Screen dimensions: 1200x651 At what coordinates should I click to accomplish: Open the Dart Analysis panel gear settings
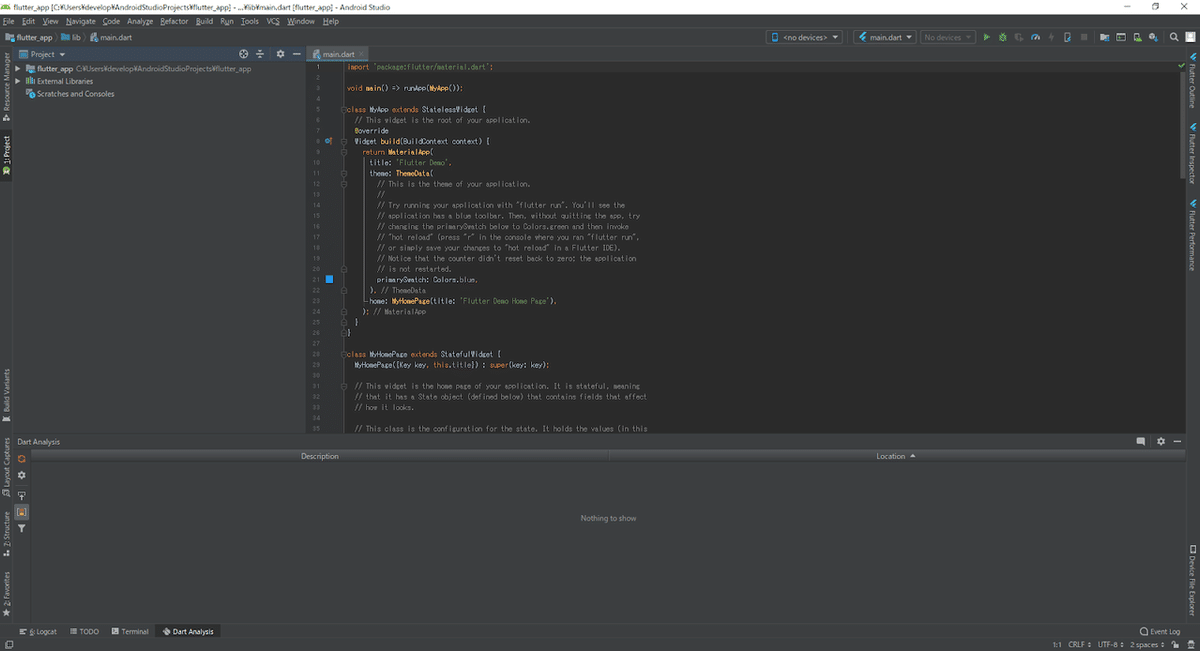tap(1161, 442)
